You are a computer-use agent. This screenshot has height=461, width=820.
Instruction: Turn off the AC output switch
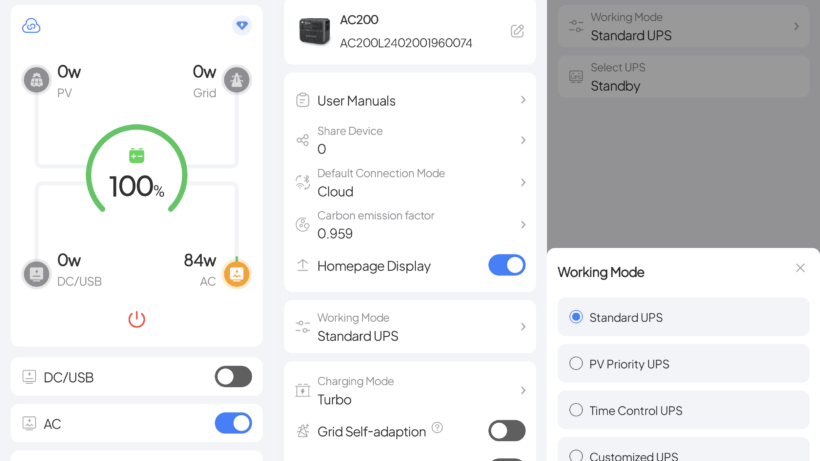[x=233, y=423]
